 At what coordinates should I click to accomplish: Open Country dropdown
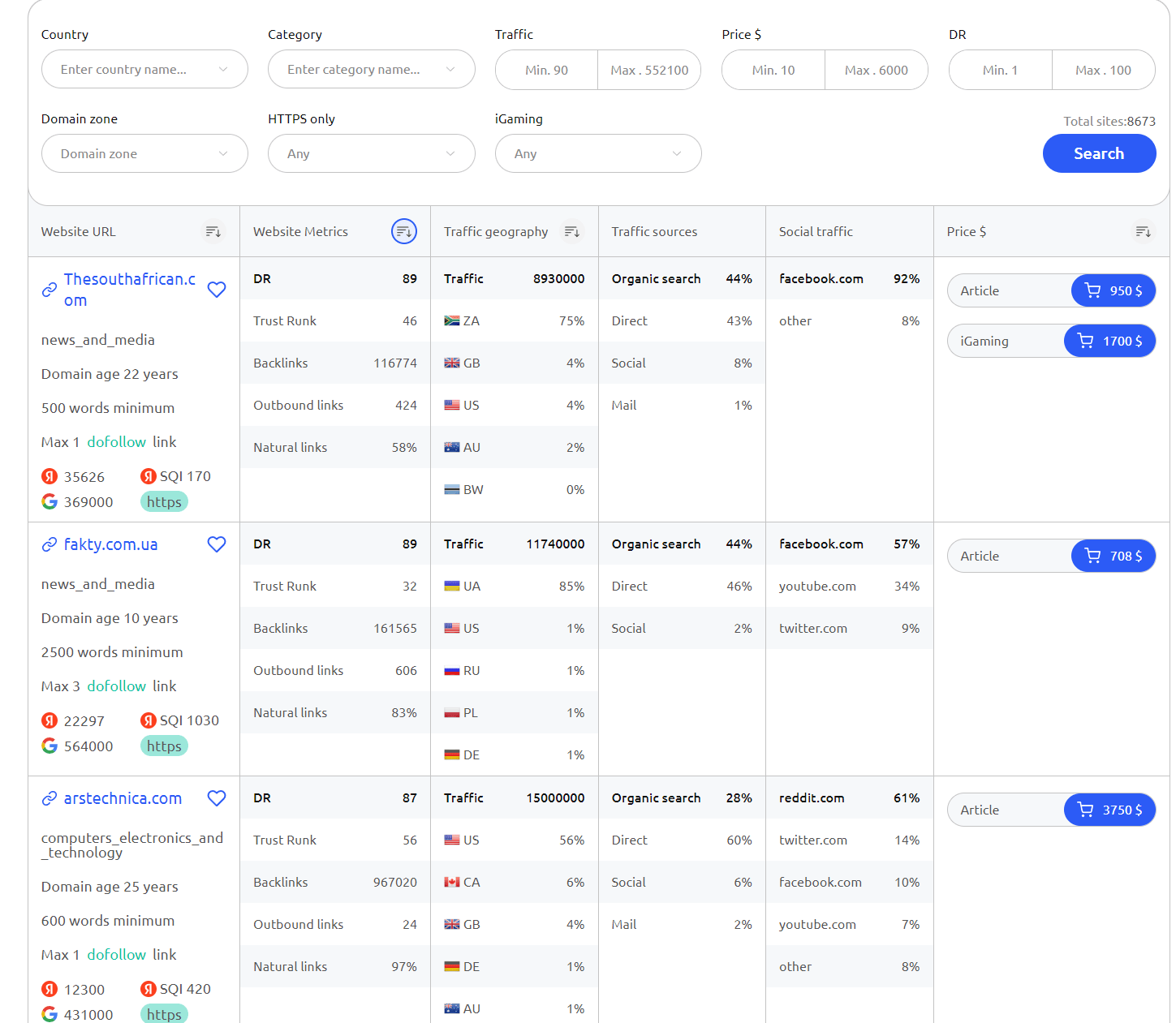coord(144,70)
